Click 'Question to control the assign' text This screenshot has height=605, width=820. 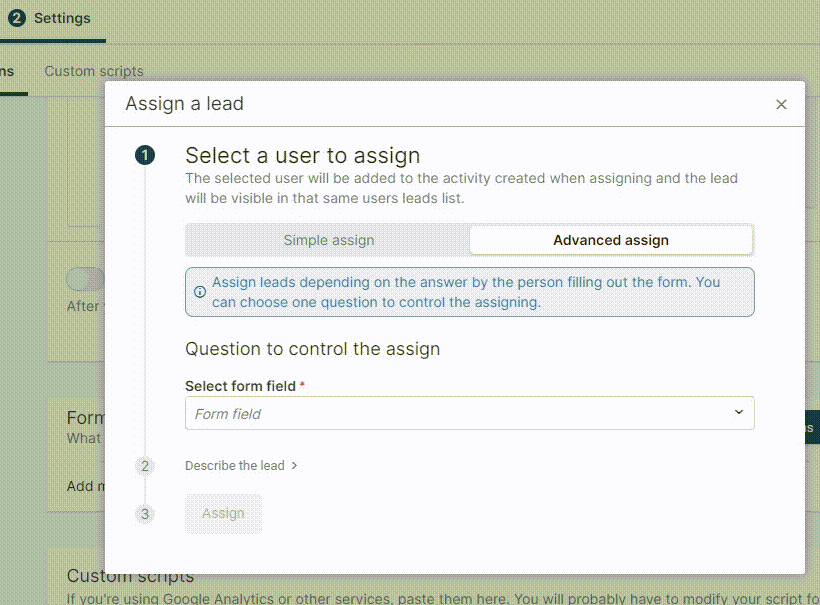(x=313, y=349)
